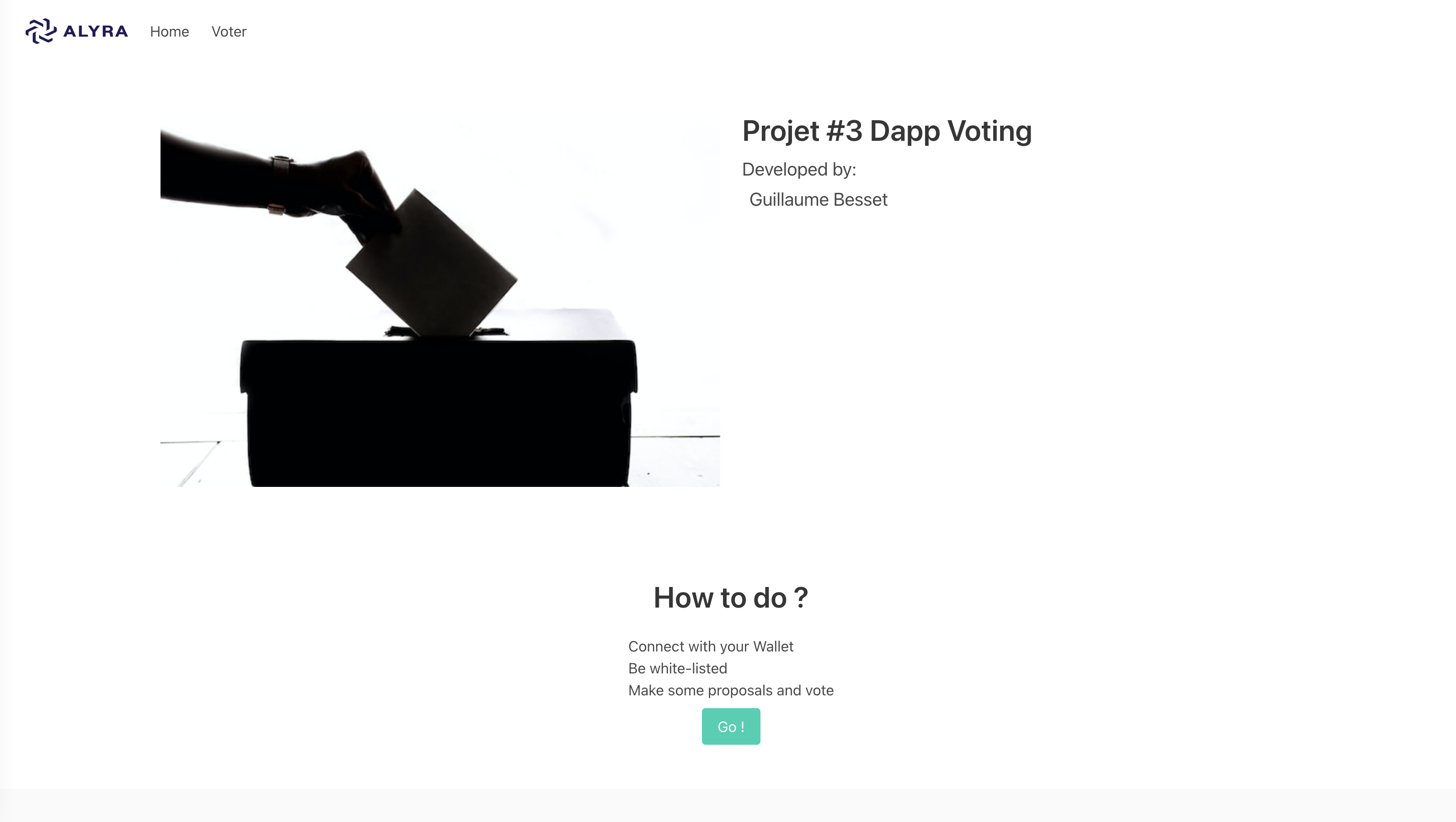
Task: Click the Alyra swirl logo icon
Action: click(x=41, y=31)
